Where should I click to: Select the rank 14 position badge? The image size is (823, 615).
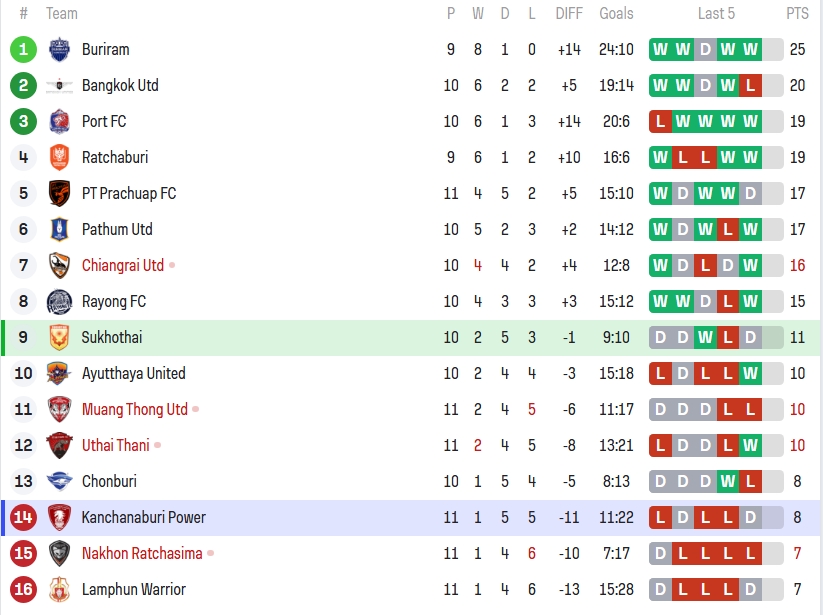(23, 517)
